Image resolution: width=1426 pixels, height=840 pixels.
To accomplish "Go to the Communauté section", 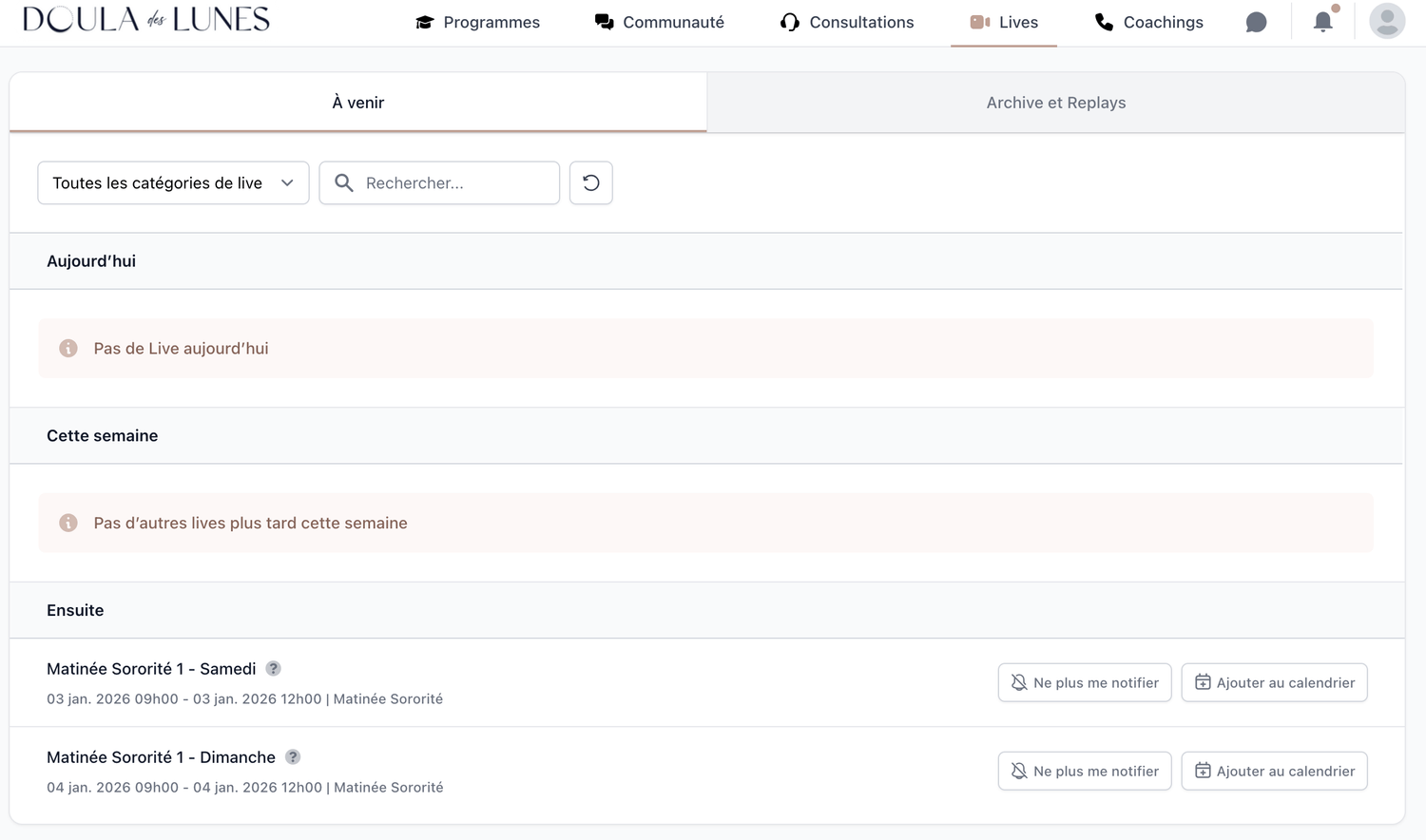I will pos(659,22).
